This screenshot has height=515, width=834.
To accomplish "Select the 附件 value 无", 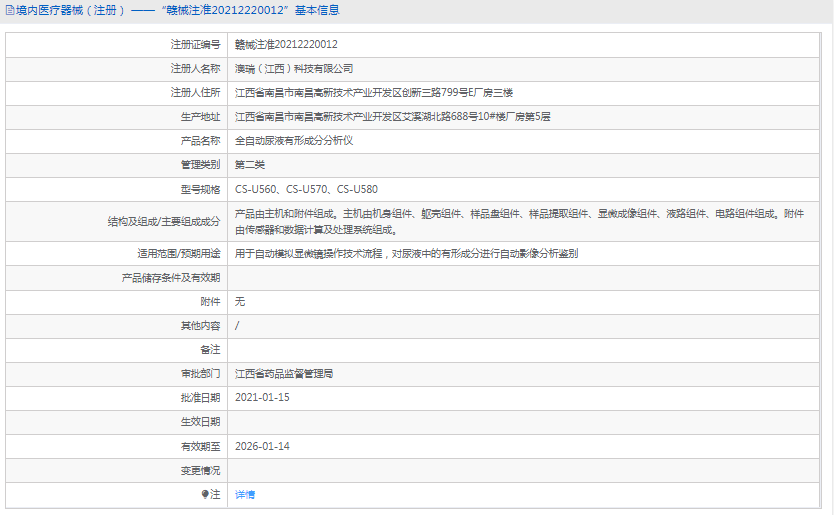I will [240, 302].
